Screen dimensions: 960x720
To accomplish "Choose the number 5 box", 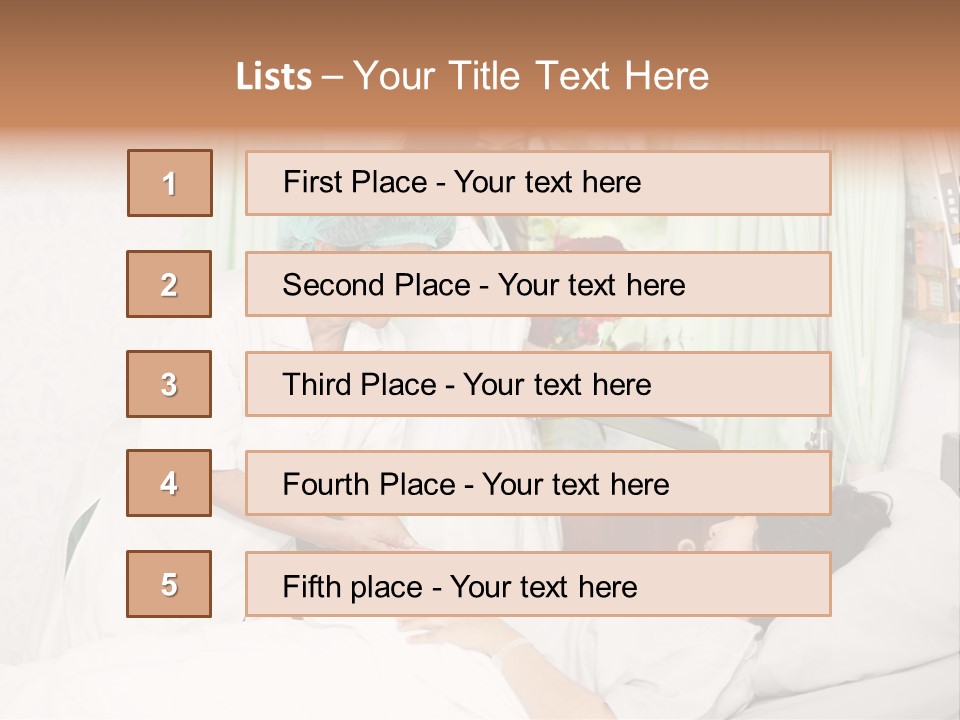I will pyautogui.click(x=169, y=583).
